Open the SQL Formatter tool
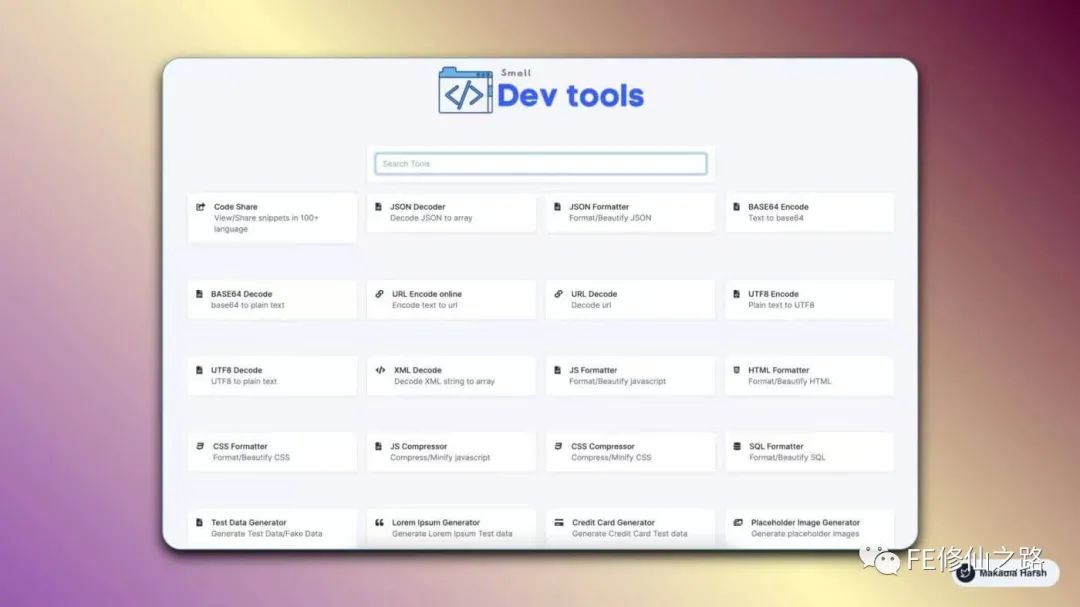This screenshot has width=1080, height=607. coord(808,451)
